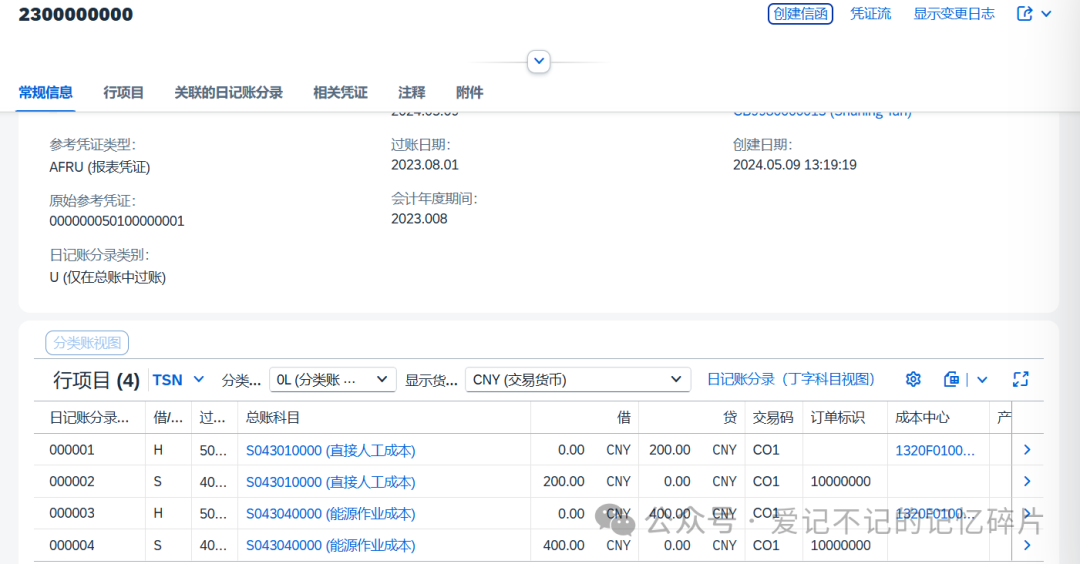
Task: Click 交易码 column header
Action: tap(773, 417)
